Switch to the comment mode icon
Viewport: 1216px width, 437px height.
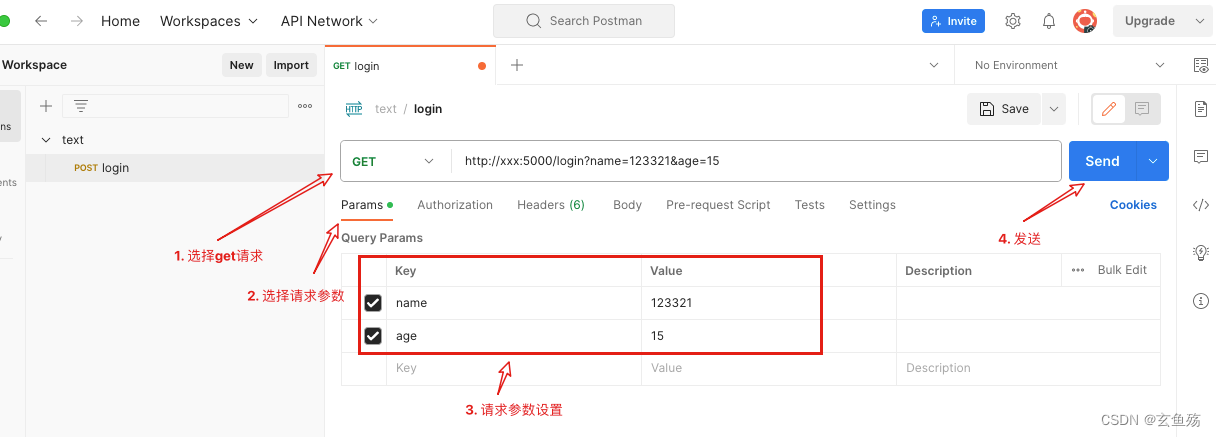coord(1142,109)
